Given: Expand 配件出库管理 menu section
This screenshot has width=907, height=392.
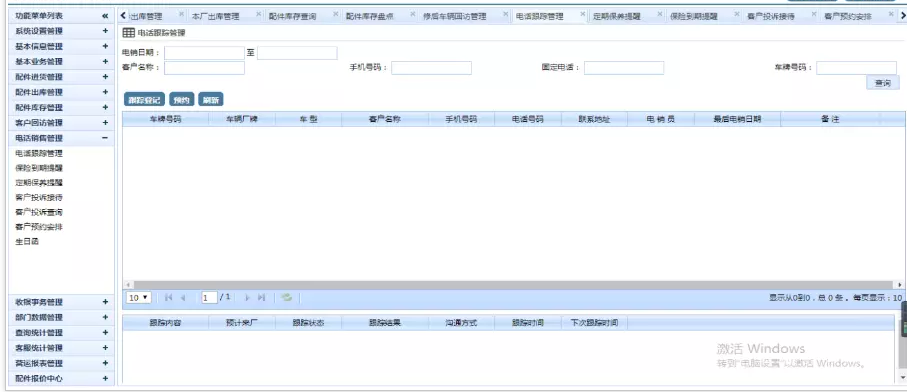Looking at the screenshot, I should pos(105,92).
